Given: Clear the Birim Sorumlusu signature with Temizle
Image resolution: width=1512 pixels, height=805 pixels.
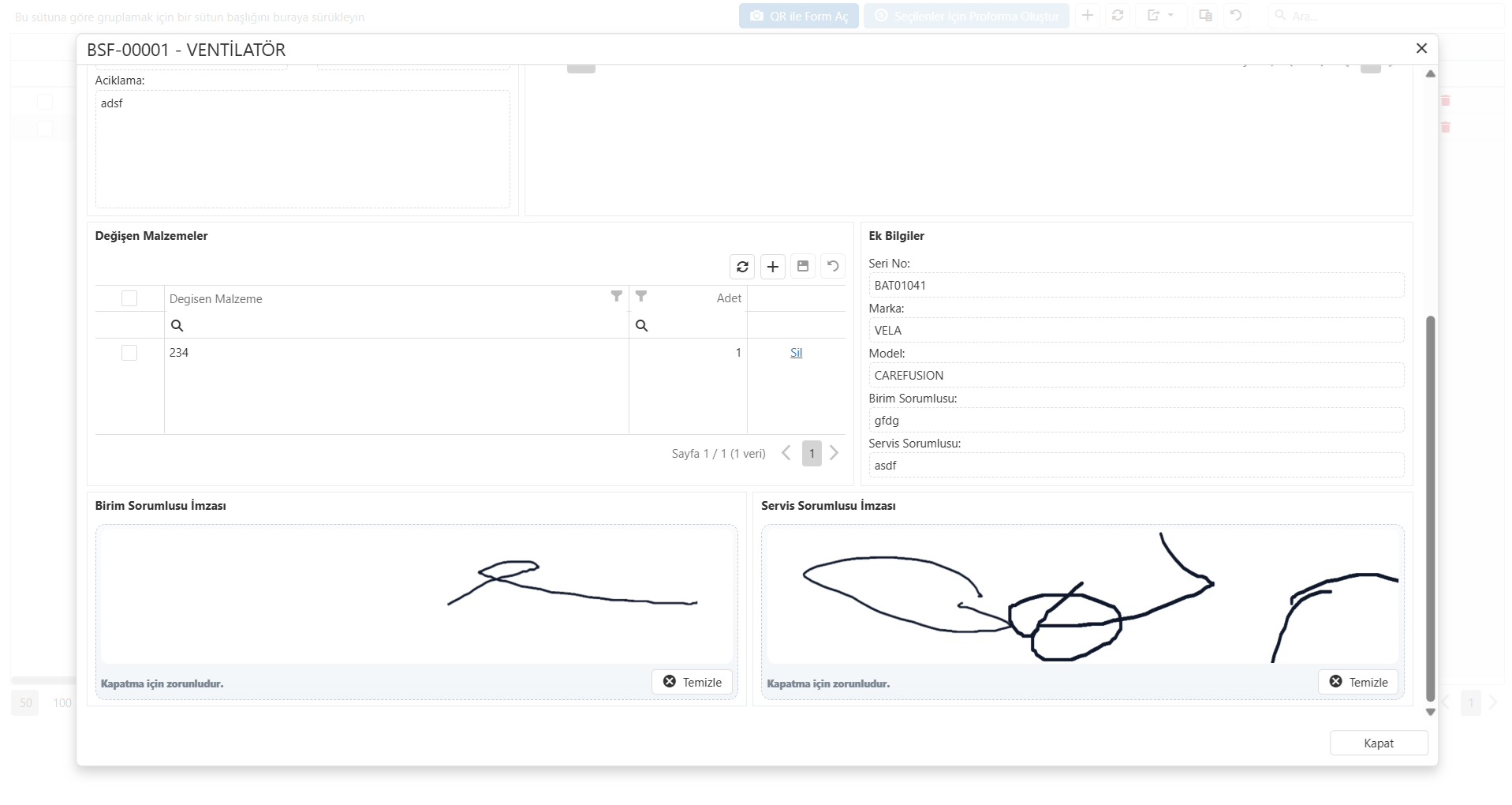Looking at the screenshot, I should click(693, 682).
